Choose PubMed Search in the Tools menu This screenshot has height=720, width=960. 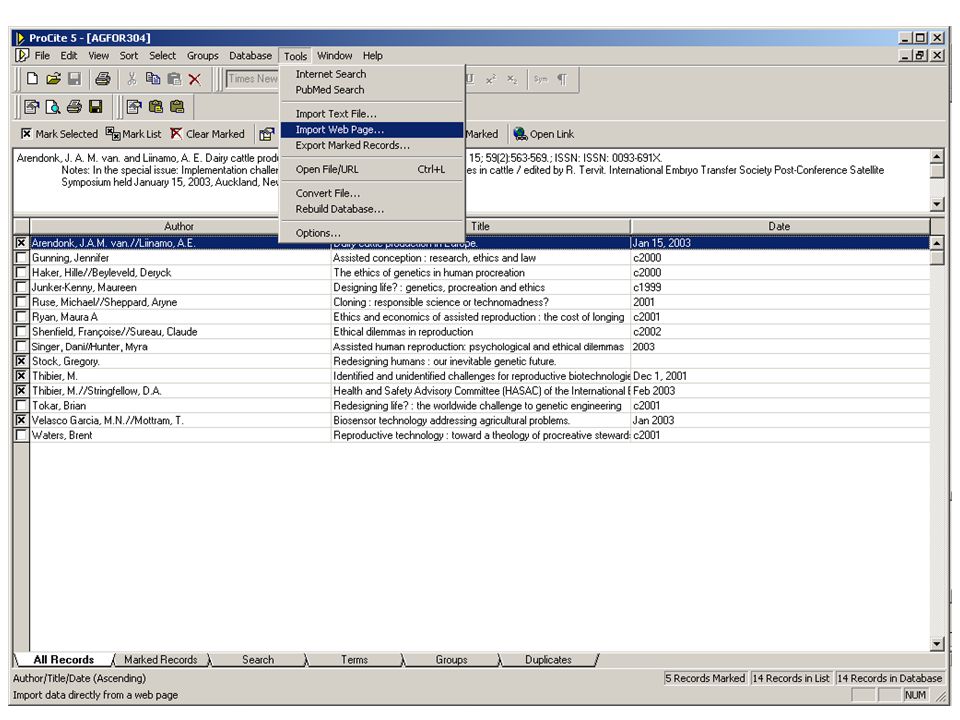click(372, 90)
